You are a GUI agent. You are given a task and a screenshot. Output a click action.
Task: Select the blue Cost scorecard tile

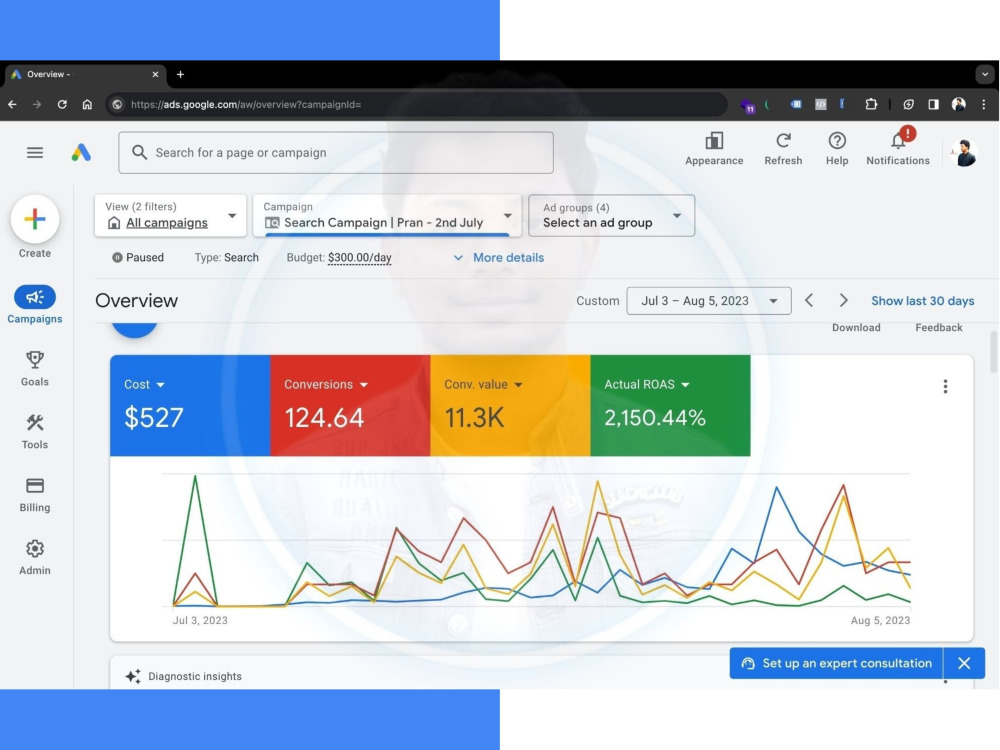[190, 406]
